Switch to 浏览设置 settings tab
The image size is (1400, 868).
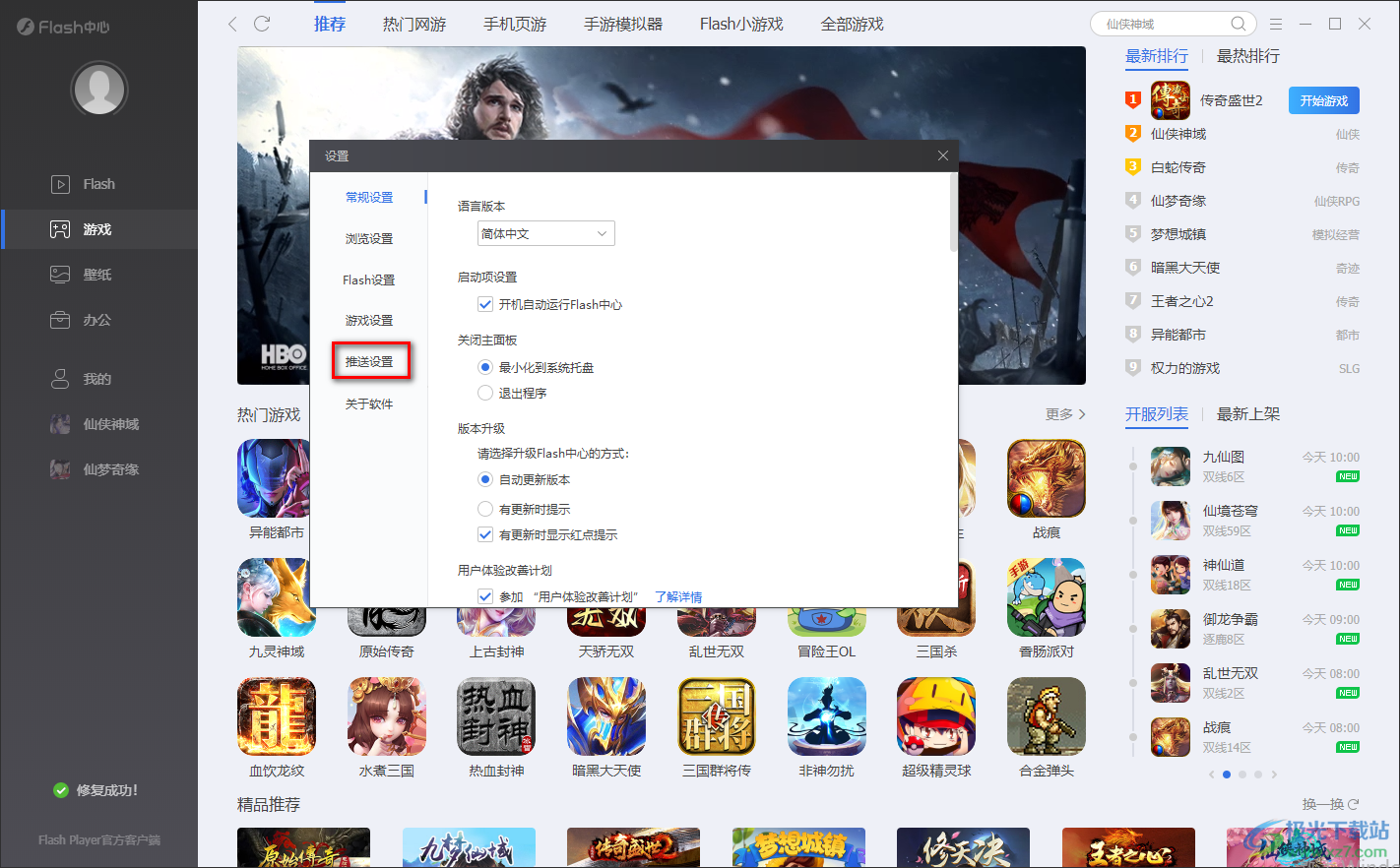[x=369, y=238]
